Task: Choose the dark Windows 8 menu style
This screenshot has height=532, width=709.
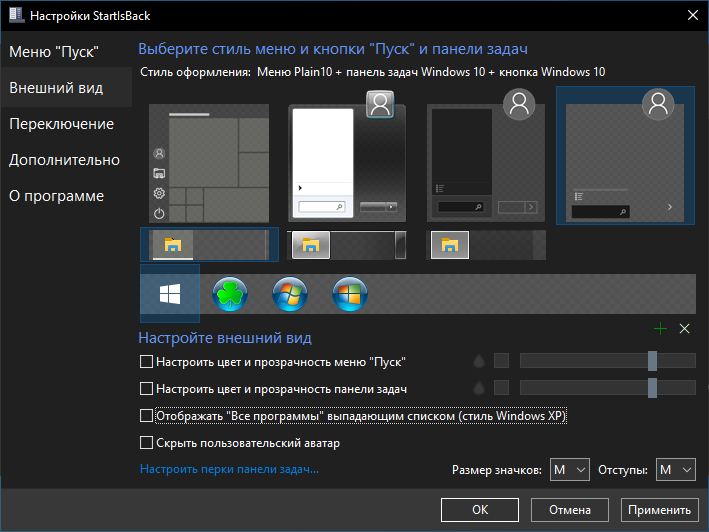Action: coord(486,155)
